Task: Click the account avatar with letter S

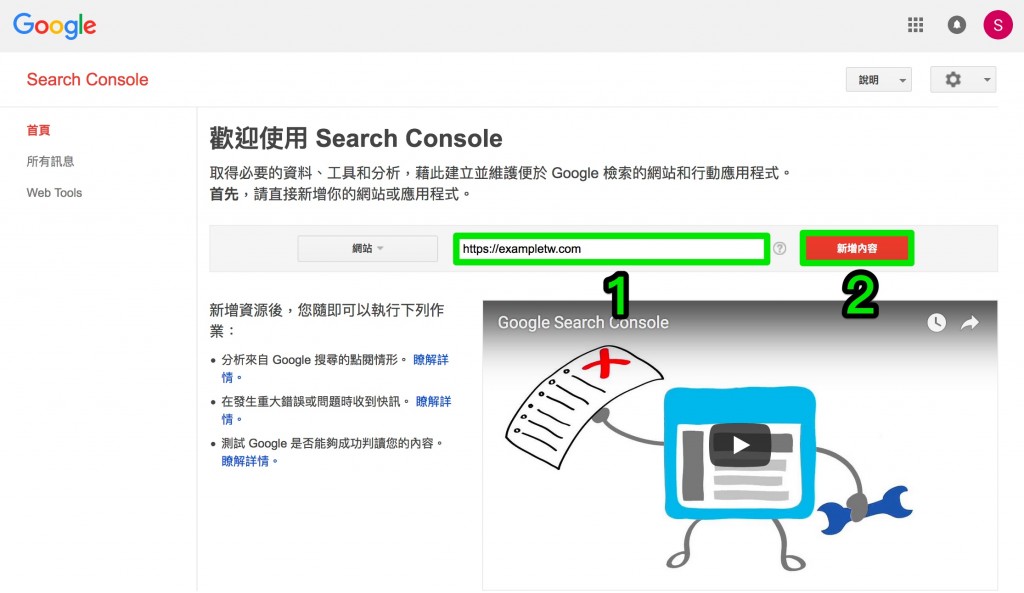Action: 997,25
